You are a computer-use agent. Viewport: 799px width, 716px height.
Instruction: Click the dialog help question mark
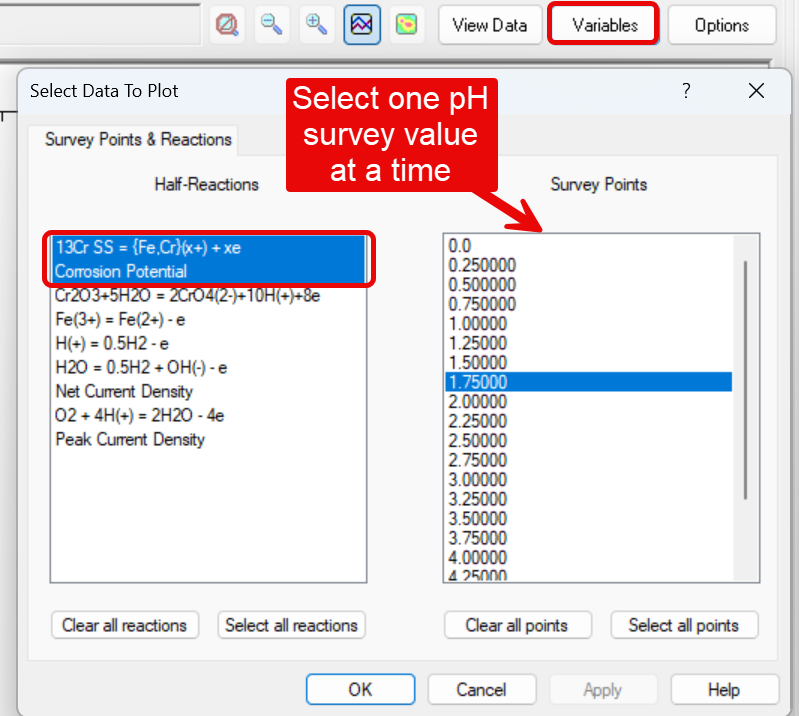(x=686, y=91)
